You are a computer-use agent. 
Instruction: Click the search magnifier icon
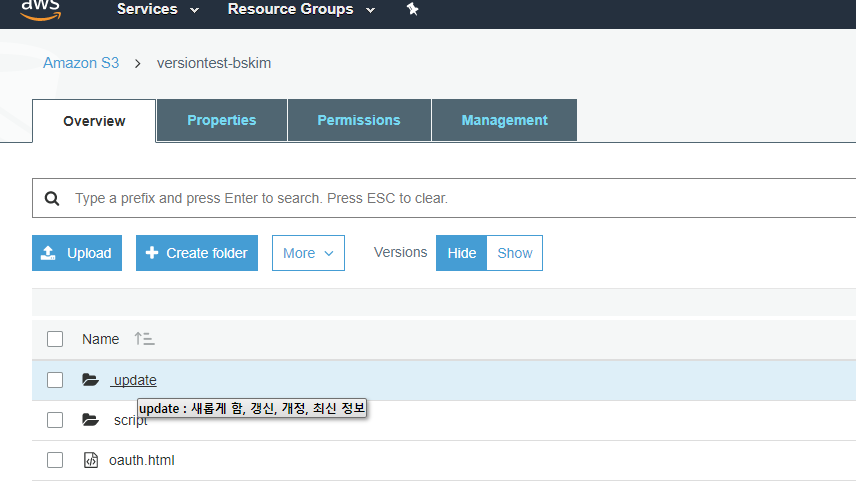pyautogui.click(x=52, y=198)
